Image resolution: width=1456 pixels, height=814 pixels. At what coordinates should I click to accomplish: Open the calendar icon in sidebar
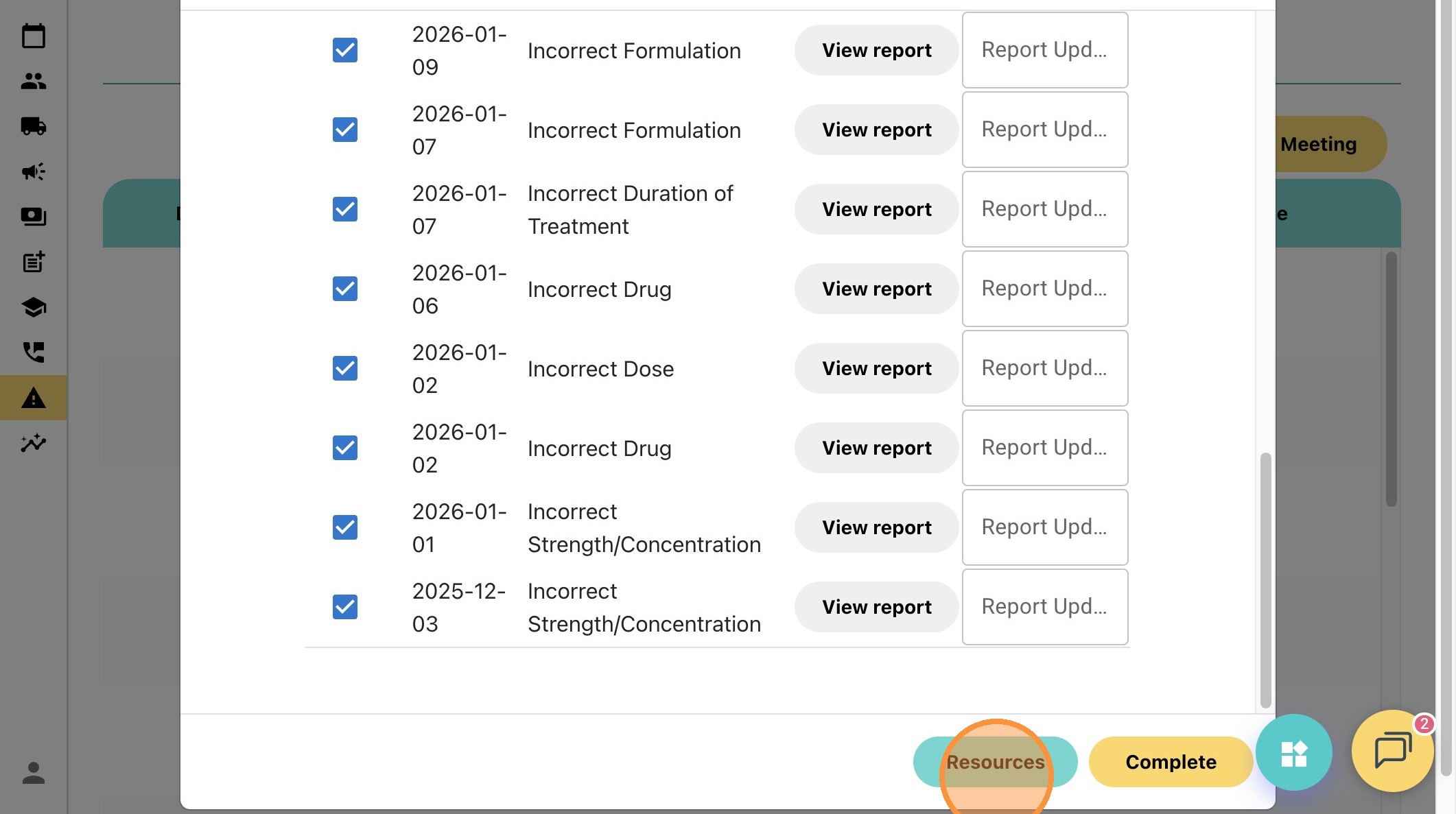click(x=33, y=36)
